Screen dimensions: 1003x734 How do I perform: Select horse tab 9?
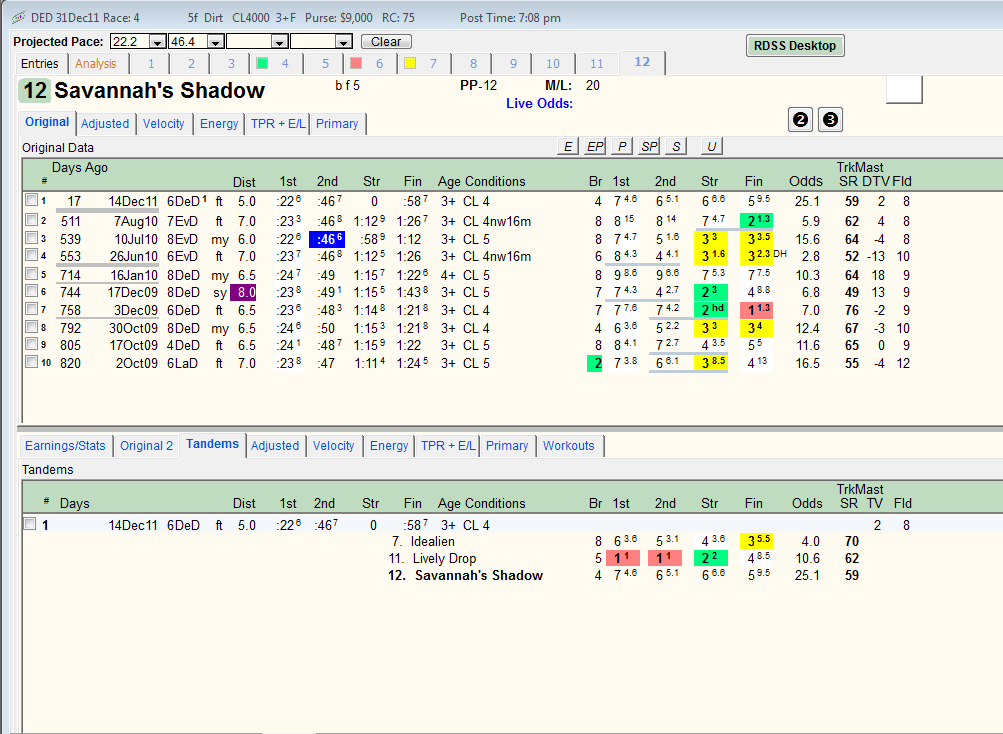514,63
